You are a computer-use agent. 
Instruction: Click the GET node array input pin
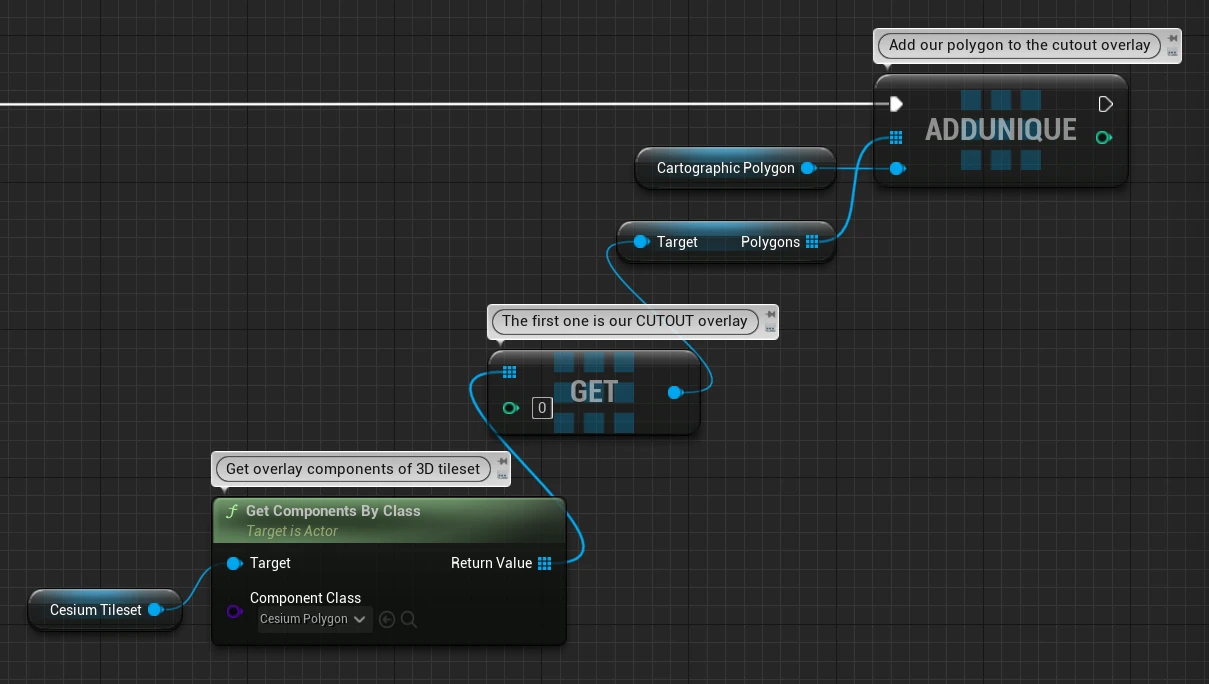click(x=509, y=373)
